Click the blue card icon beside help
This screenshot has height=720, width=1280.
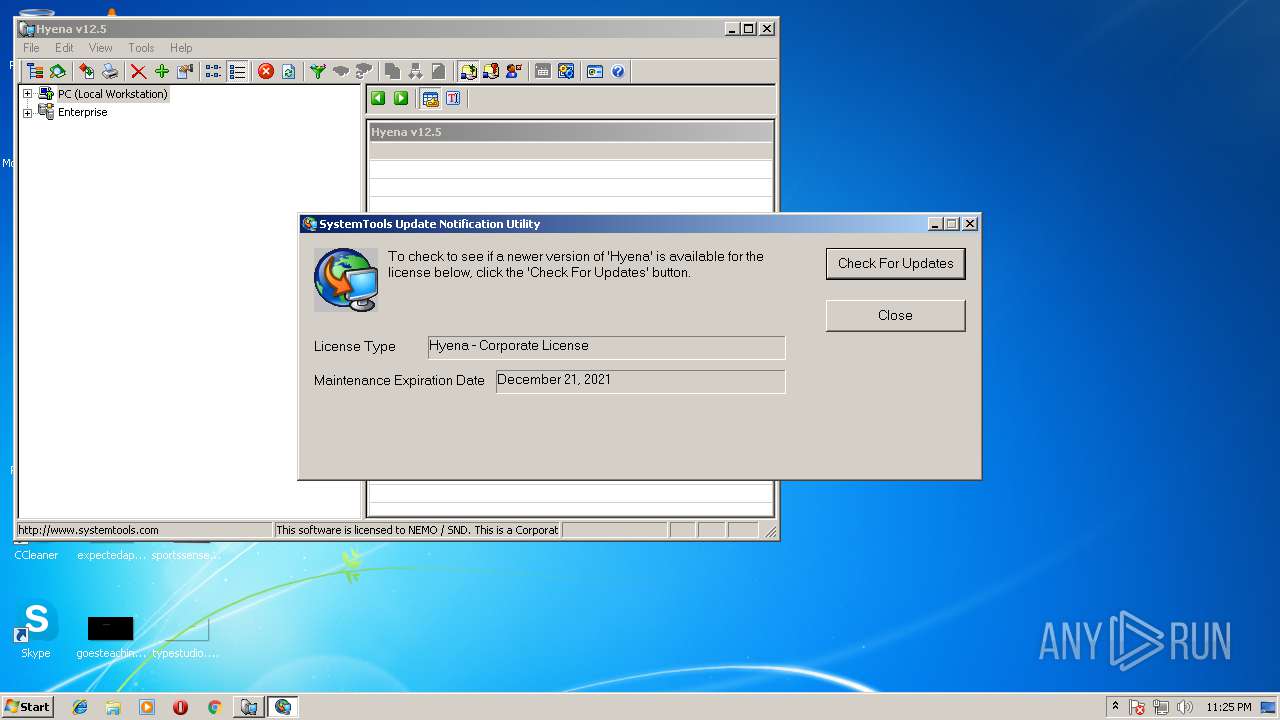pos(595,71)
